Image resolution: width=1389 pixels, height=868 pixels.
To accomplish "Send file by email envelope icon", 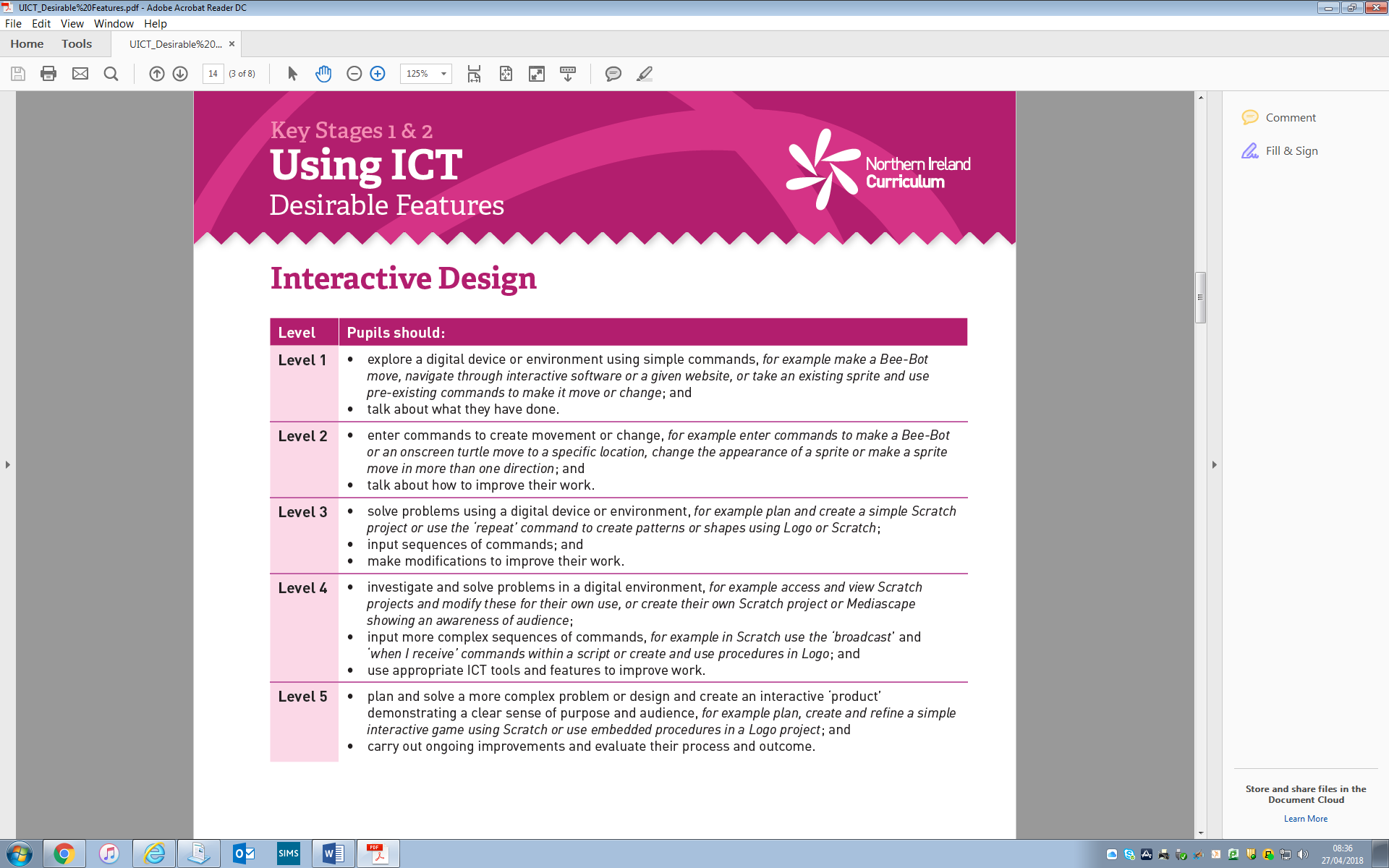I will pos(80,74).
